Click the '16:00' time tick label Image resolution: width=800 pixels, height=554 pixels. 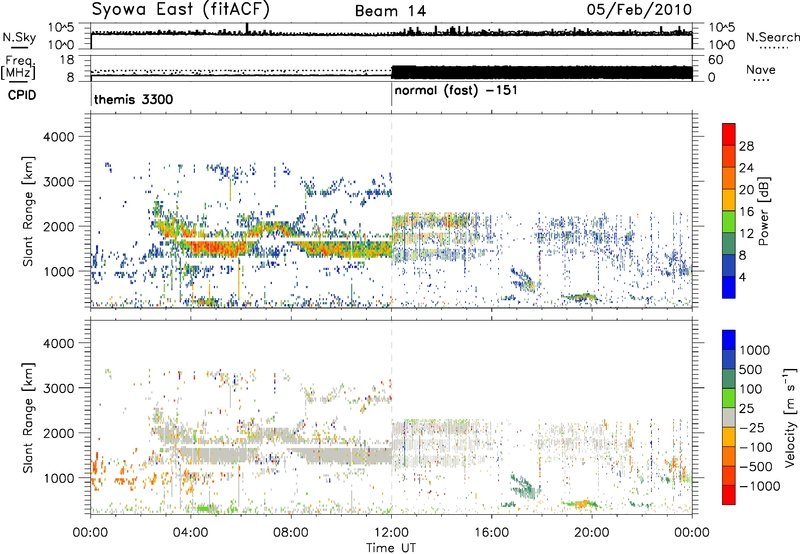click(x=491, y=533)
